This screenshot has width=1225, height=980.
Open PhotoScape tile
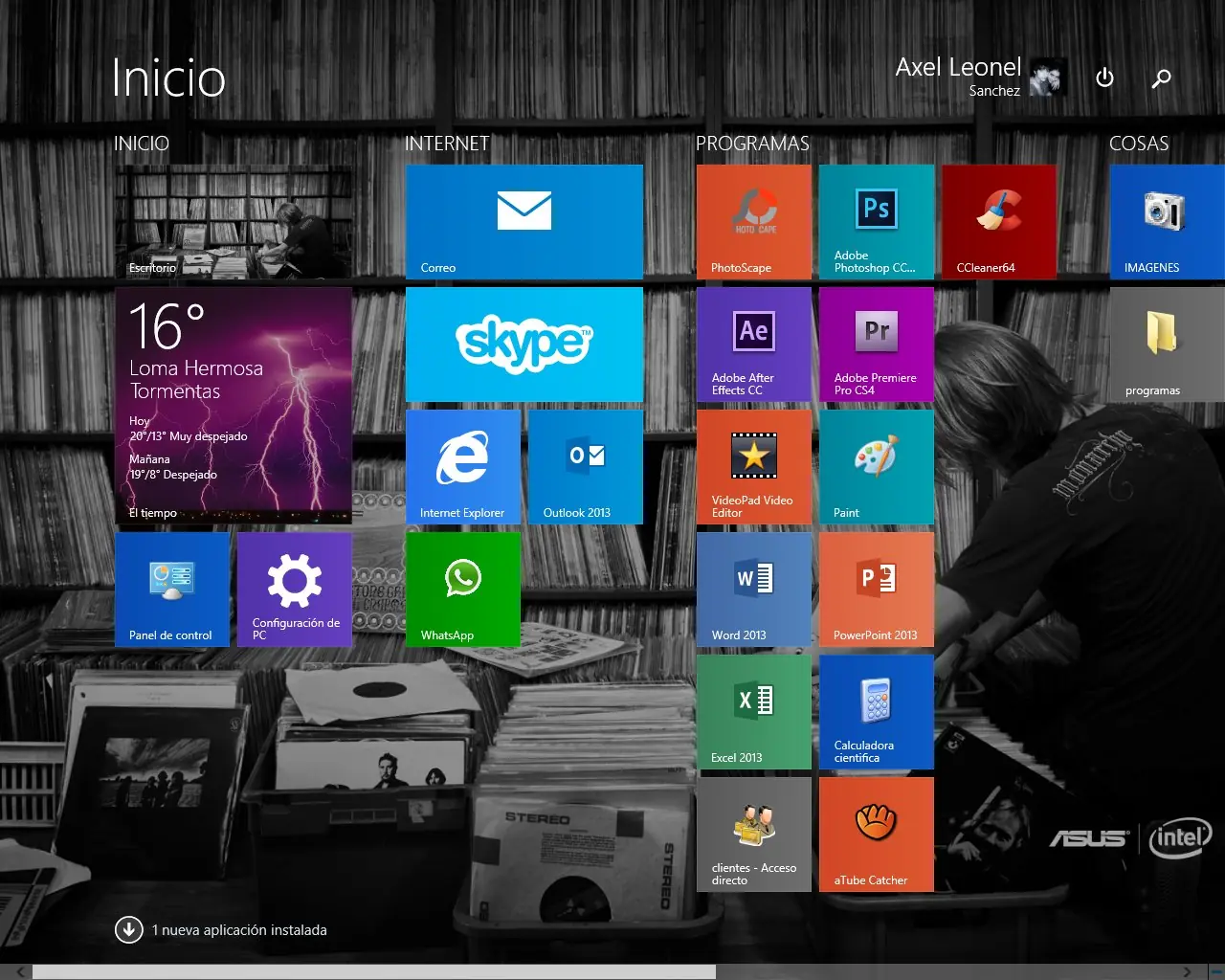click(754, 222)
